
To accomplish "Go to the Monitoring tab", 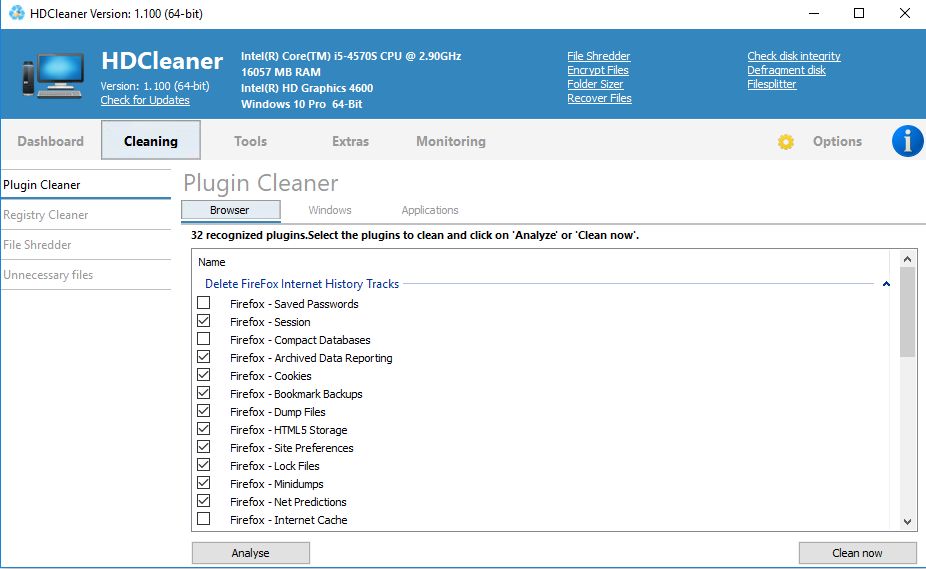I will tap(451, 141).
